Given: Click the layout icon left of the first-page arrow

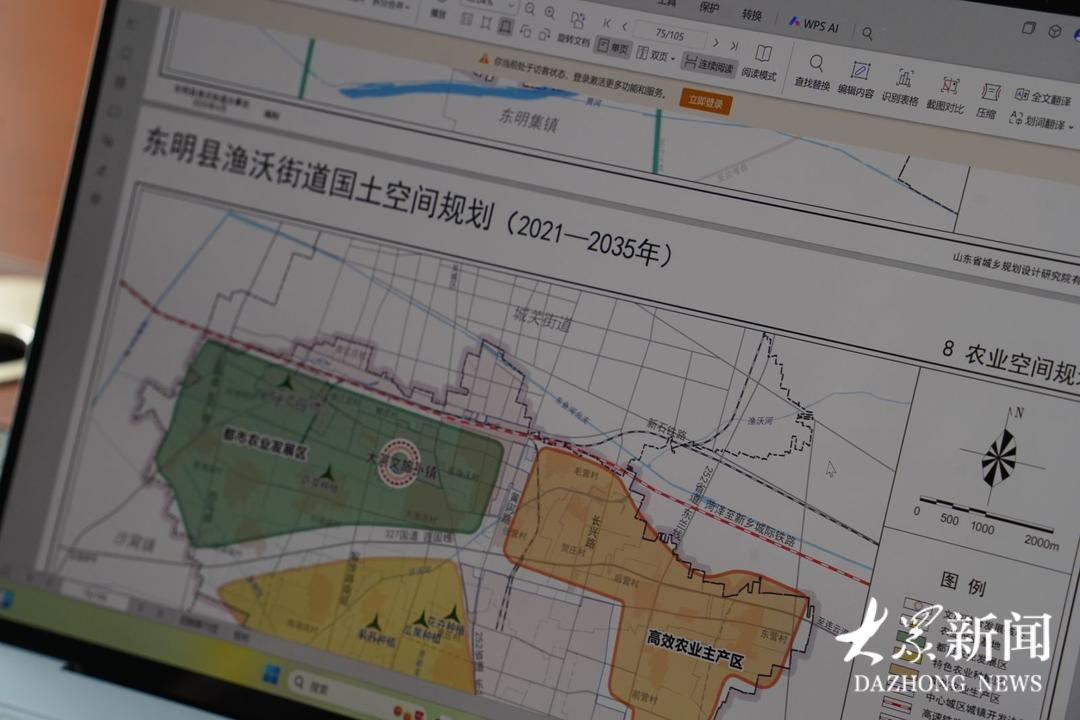Looking at the screenshot, I should 577,19.
